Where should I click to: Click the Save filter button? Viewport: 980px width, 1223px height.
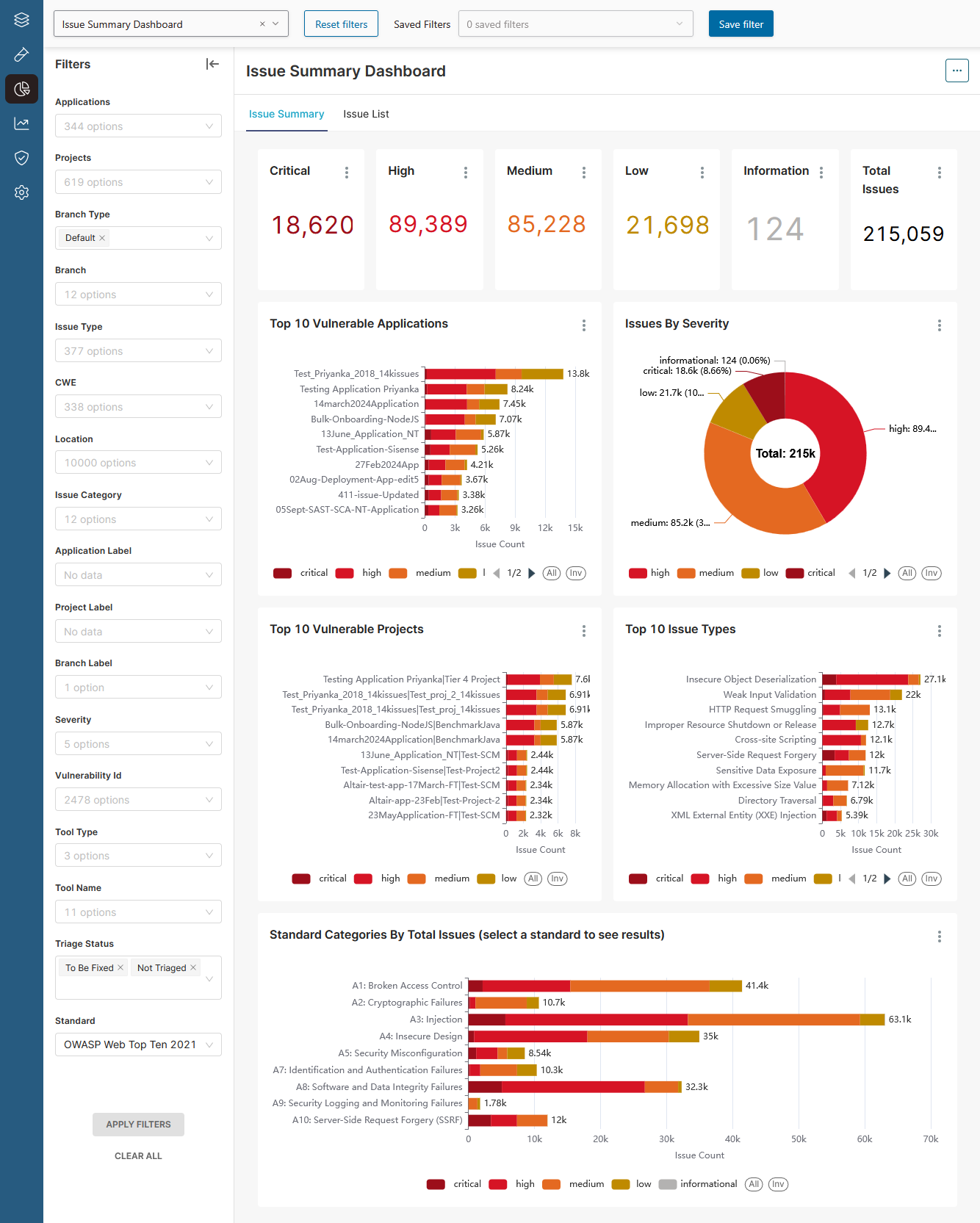pos(741,24)
